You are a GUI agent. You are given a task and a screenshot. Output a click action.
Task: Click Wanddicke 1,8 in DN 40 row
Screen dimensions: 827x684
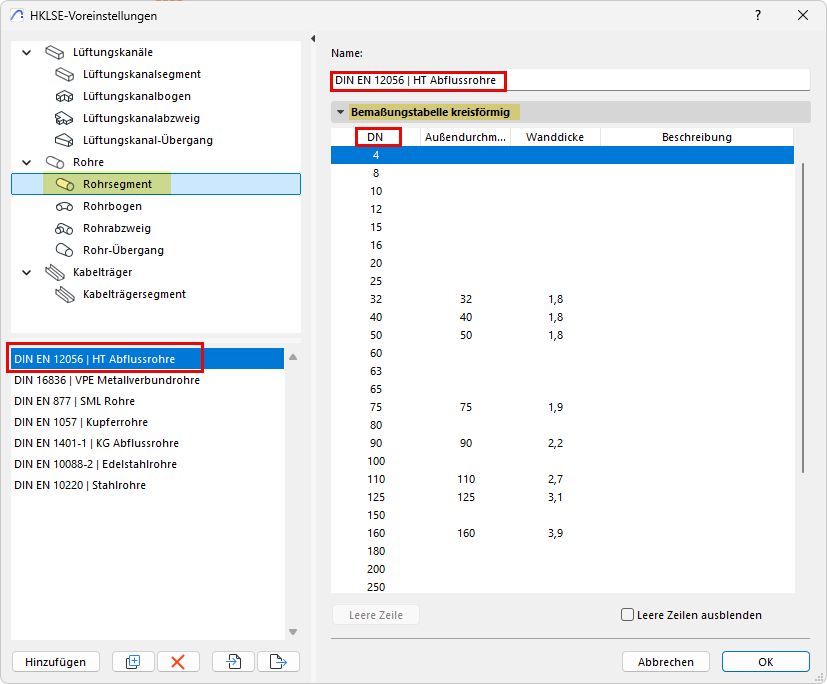point(555,317)
